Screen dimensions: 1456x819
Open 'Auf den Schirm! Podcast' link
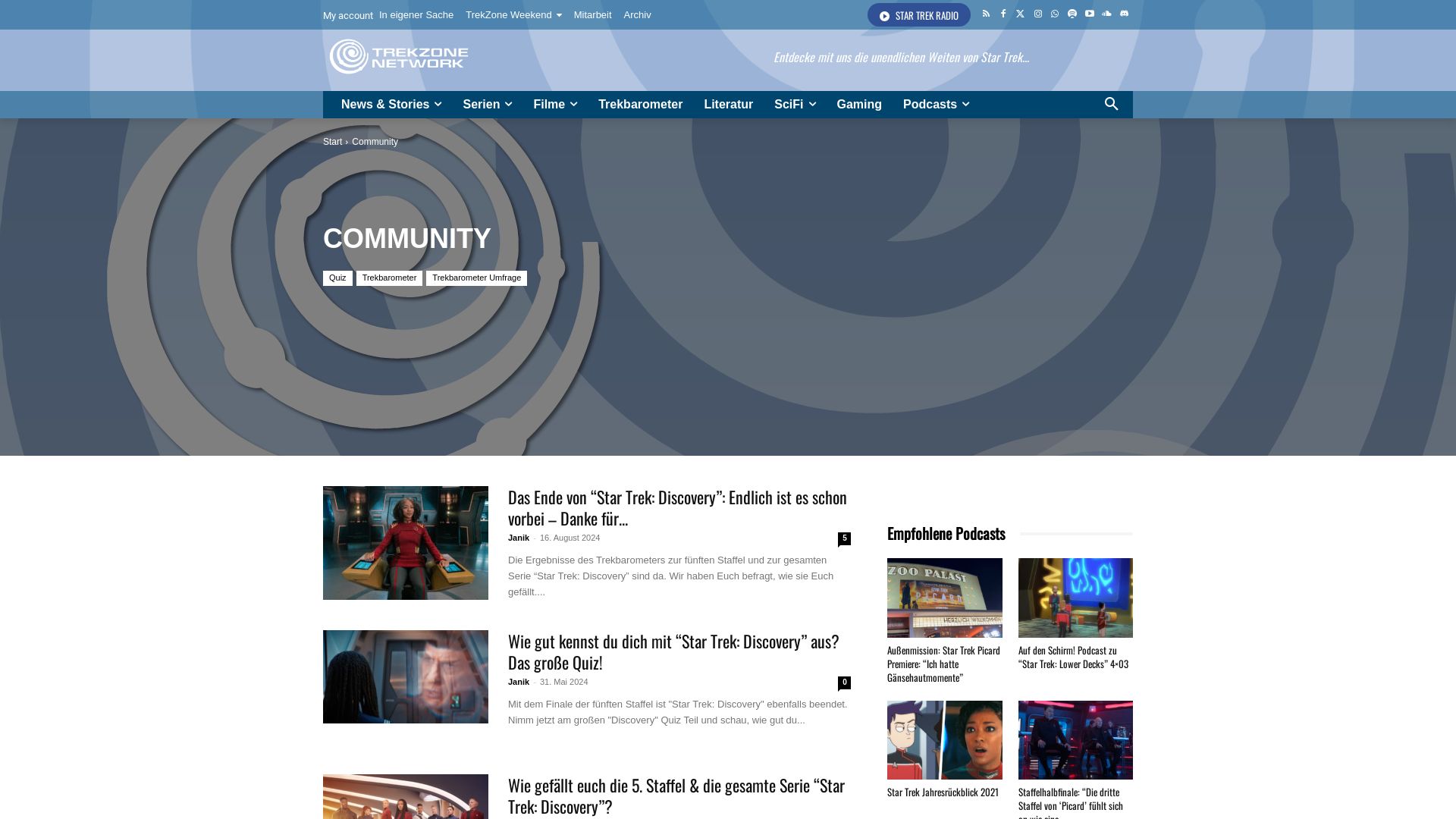(1074, 657)
